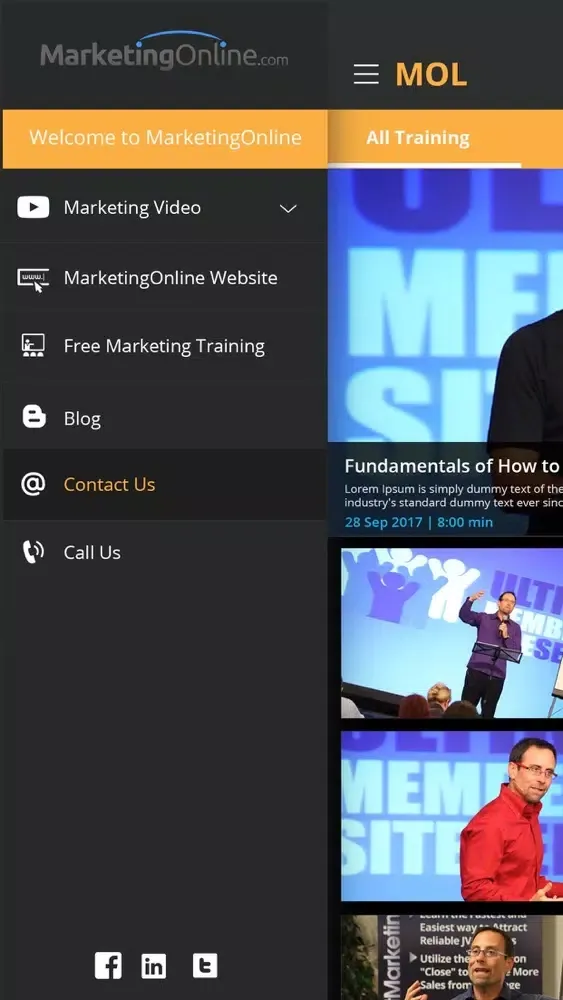The image size is (563, 1000).
Task: Tap the phone handset icon
Action: pyautogui.click(x=33, y=552)
